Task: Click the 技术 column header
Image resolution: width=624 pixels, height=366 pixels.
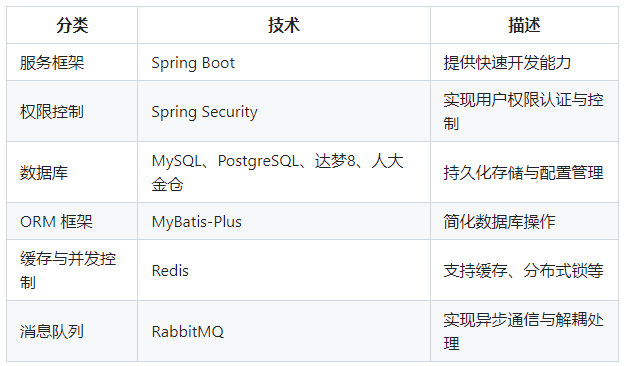Action: click(x=284, y=25)
